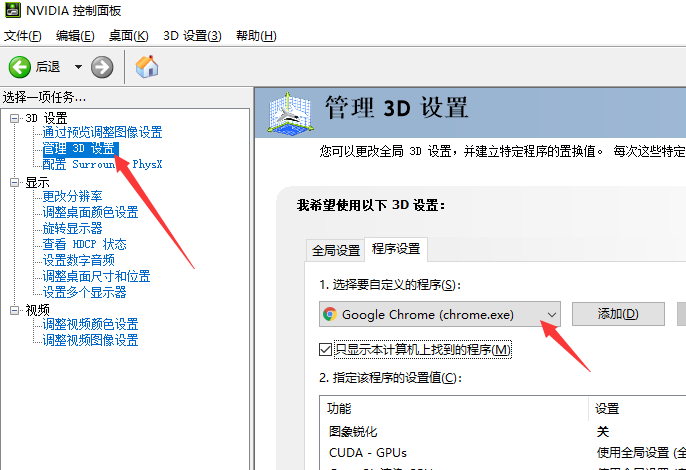Collapse the 显示 tree node
686x470 pixels.
tap(14, 182)
